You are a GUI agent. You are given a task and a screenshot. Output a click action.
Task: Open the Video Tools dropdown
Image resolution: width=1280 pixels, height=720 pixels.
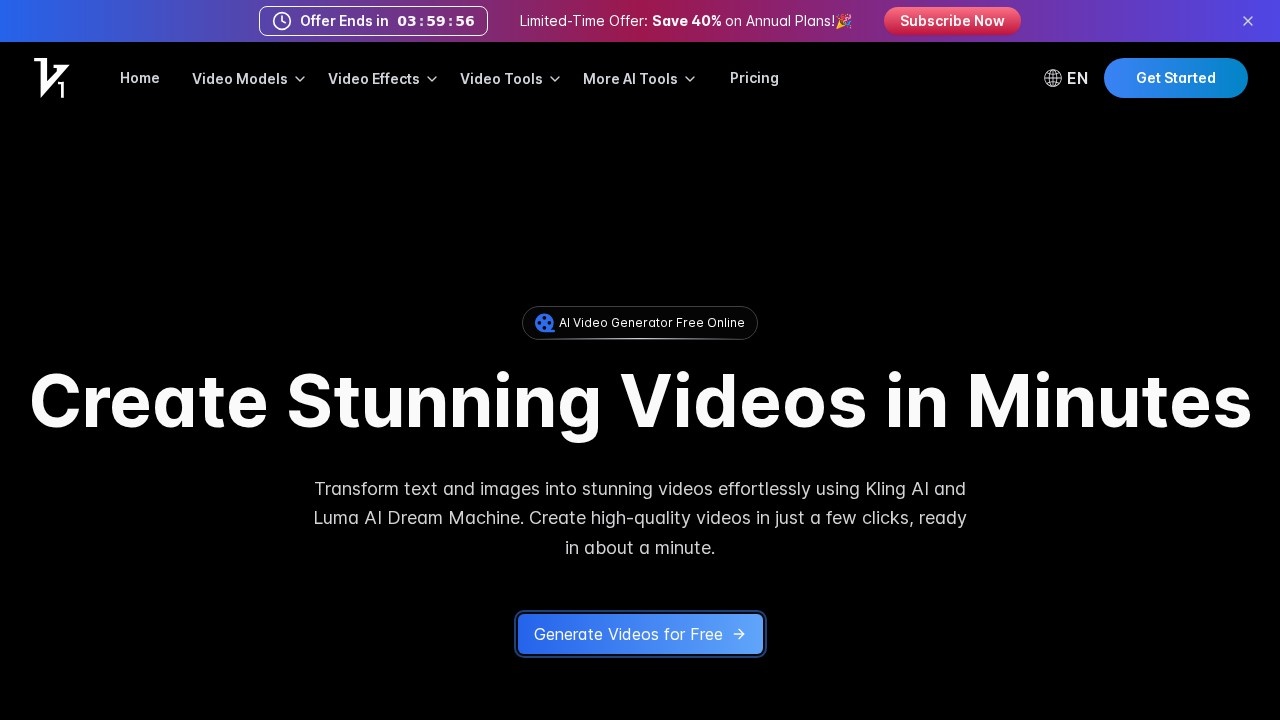(501, 78)
